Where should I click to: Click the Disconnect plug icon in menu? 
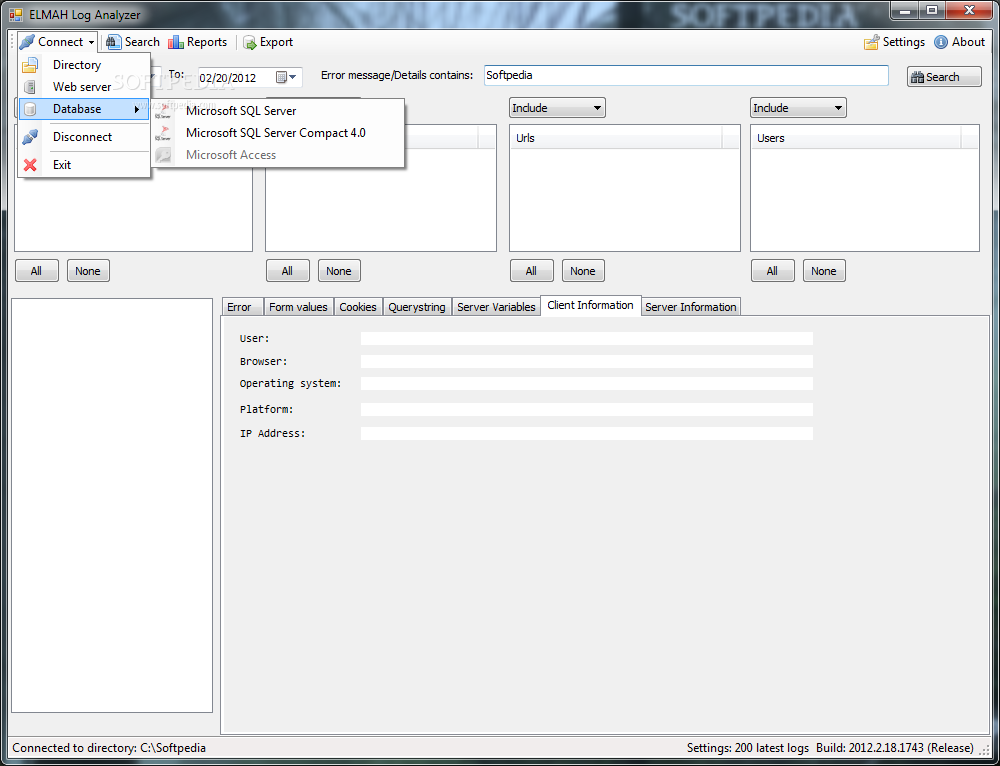coord(29,137)
